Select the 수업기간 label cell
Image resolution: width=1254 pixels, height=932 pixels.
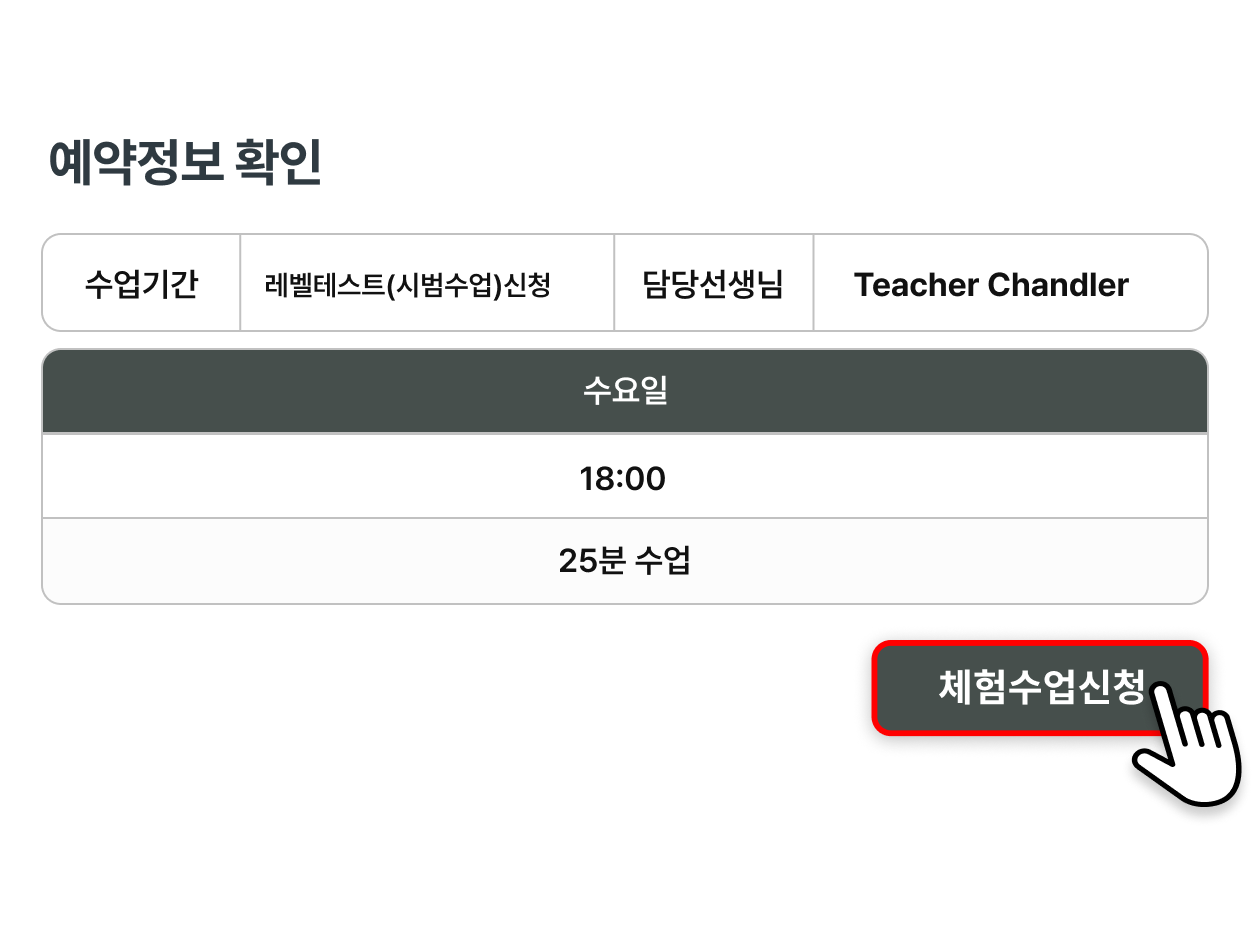point(141,283)
